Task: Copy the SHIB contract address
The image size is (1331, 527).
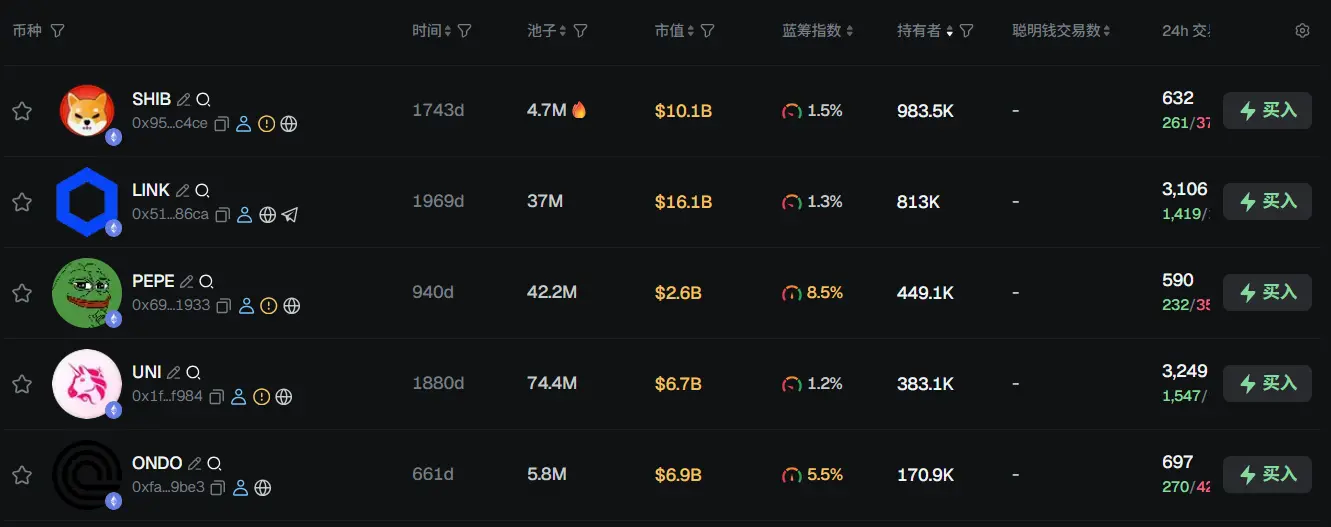Action: [x=221, y=124]
